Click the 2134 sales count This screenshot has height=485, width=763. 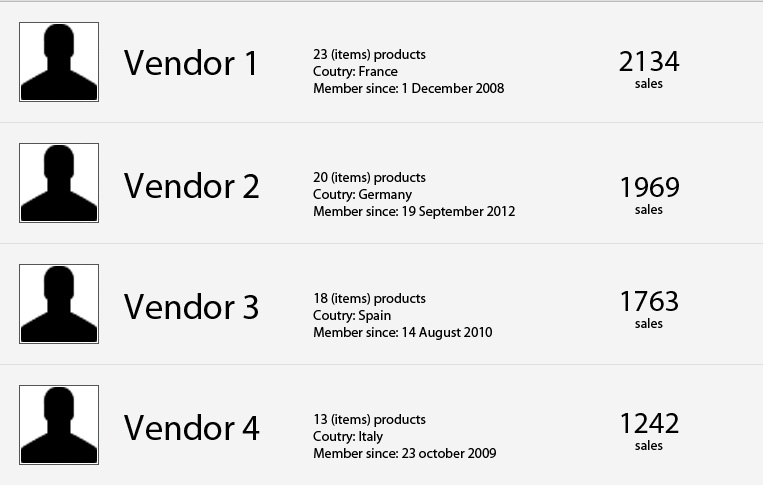[x=649, y=62]
